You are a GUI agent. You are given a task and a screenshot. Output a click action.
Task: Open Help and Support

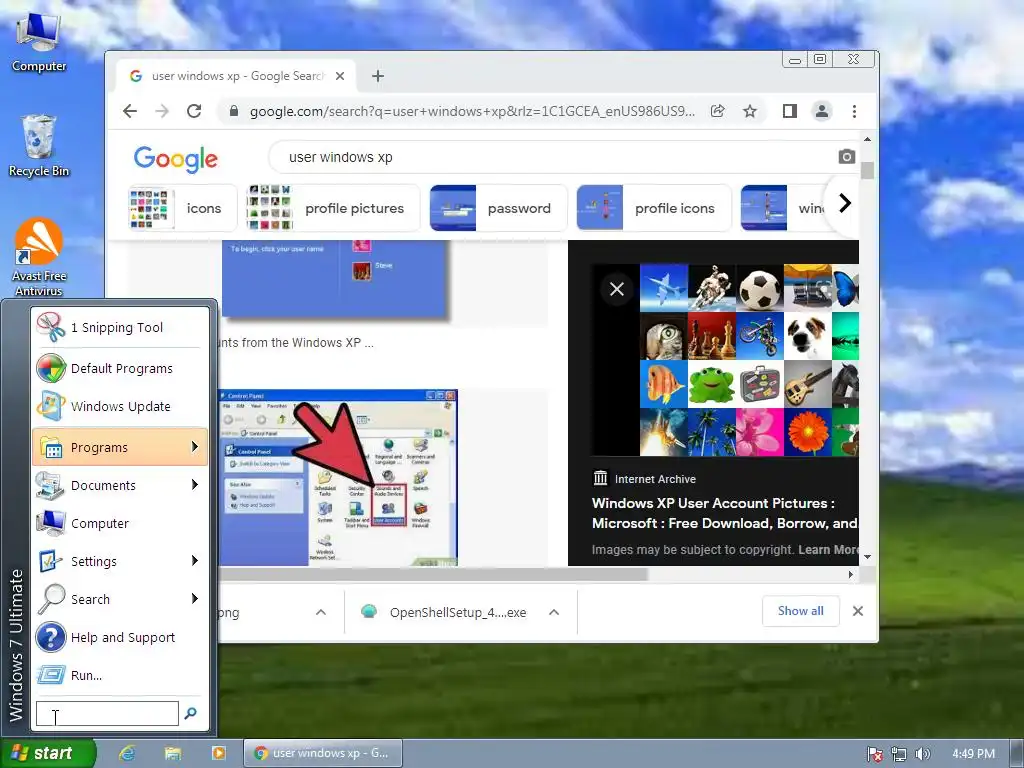pos(120,637)
